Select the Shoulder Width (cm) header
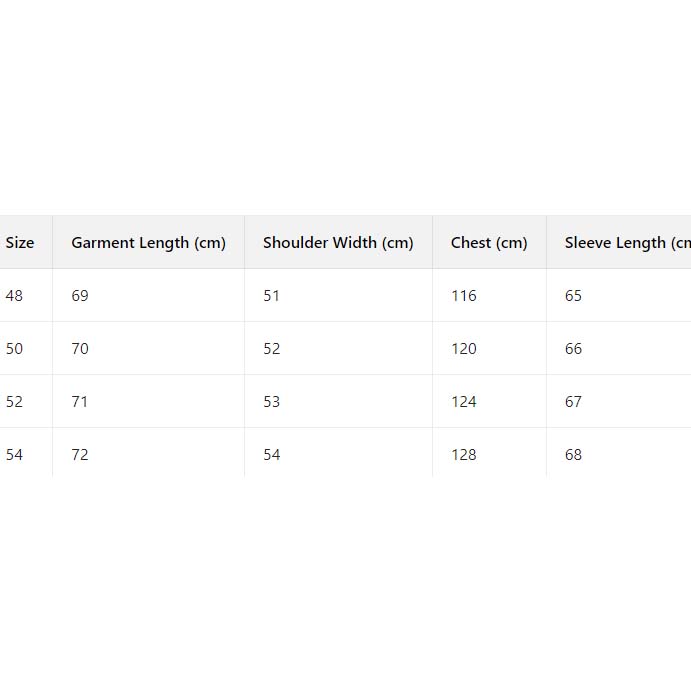Viewport: 691px width, 691px height. click(338, 243)
